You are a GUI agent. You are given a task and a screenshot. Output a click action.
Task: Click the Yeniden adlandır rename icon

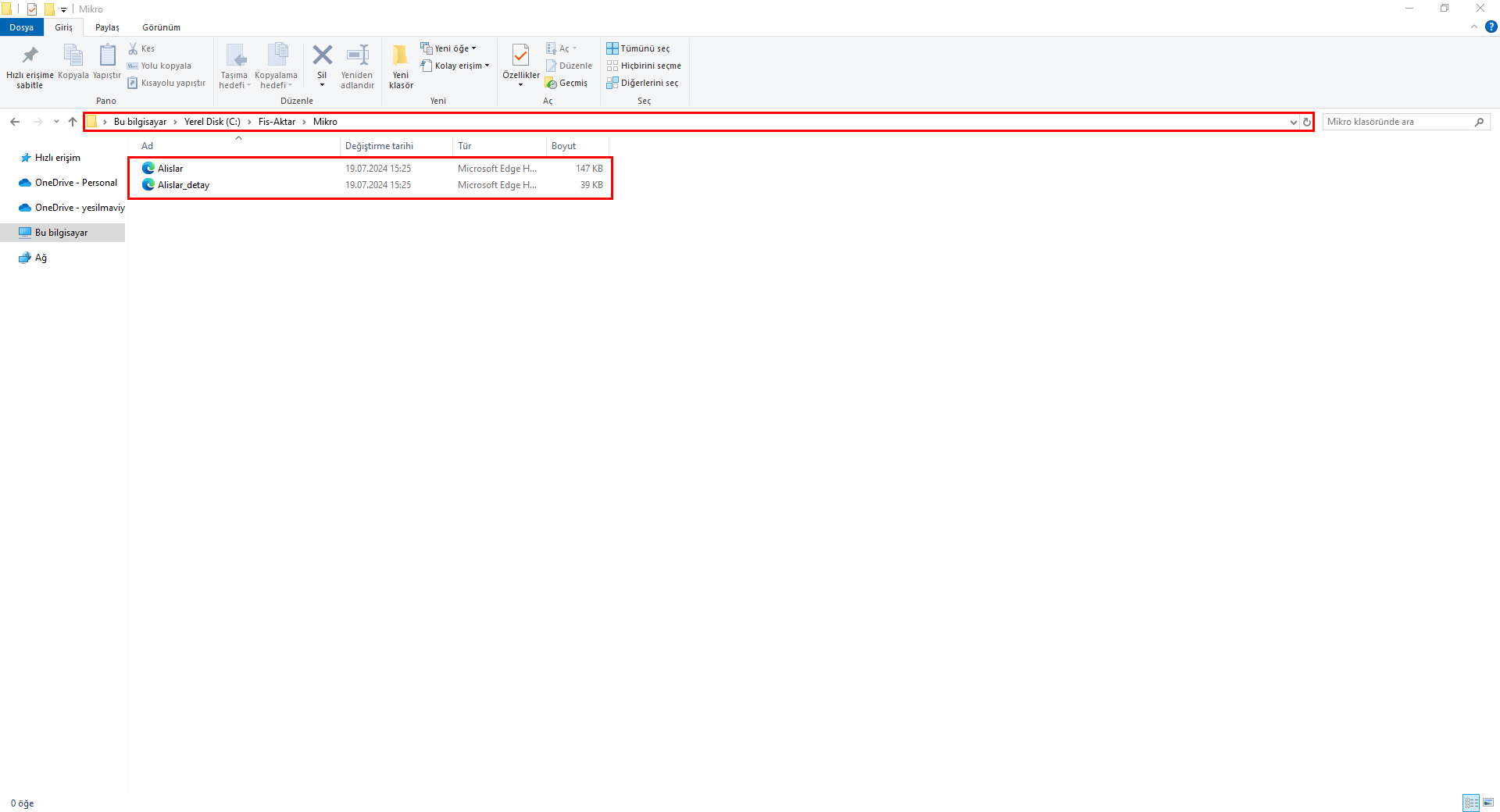[x=357, y=56]
